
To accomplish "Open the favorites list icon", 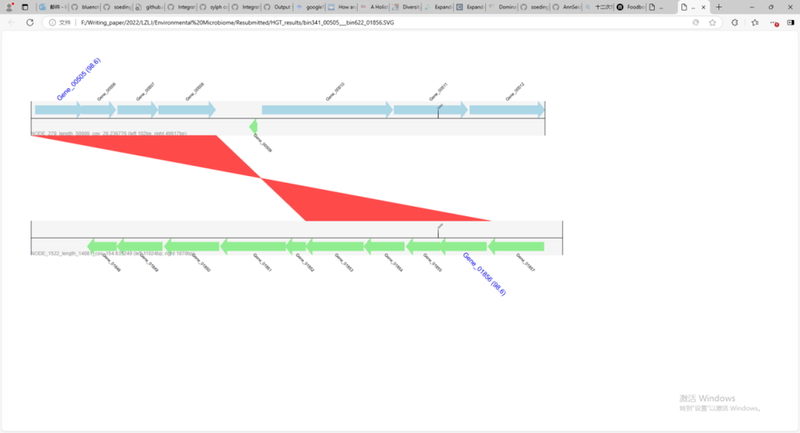I will 754,21.
